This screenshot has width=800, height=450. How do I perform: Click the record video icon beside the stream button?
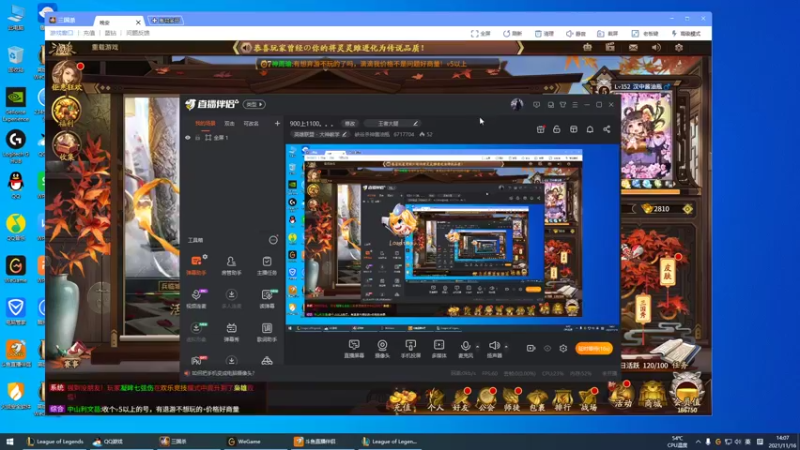tap(531, 348)
